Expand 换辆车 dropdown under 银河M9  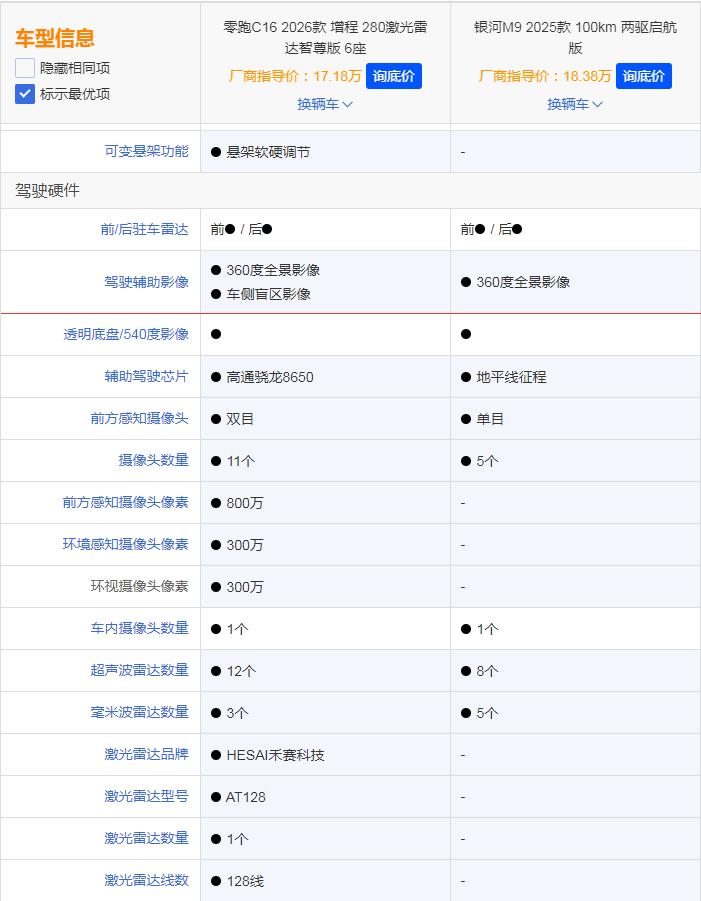tap(575, 104)
